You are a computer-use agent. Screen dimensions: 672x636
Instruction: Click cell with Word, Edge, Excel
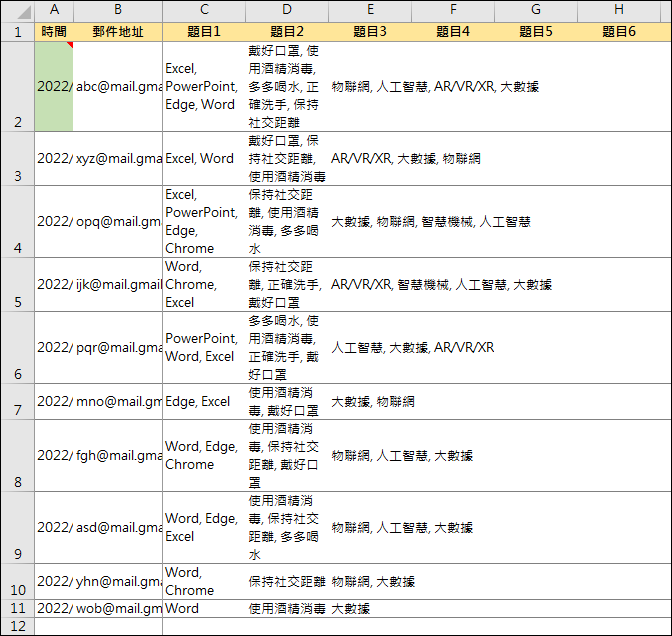pyautogui.click(x=204, y=528)
